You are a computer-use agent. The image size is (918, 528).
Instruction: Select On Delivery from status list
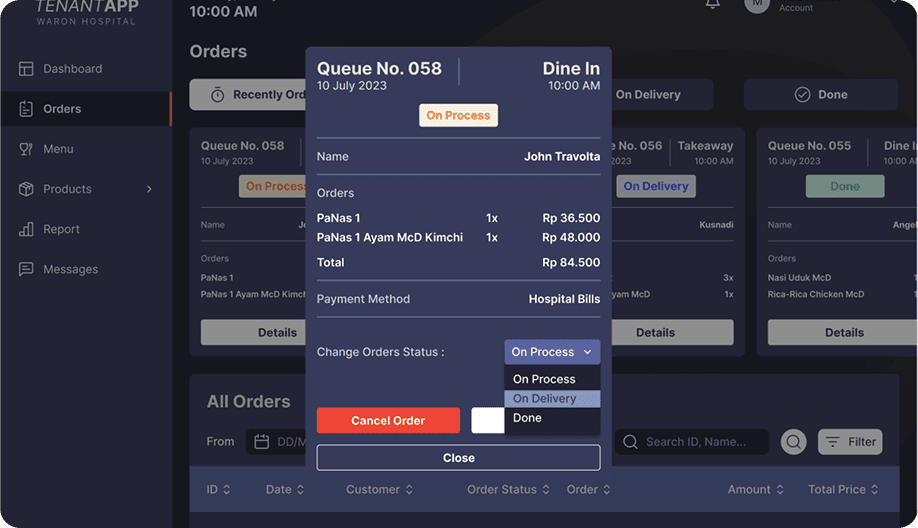point(552,399)
